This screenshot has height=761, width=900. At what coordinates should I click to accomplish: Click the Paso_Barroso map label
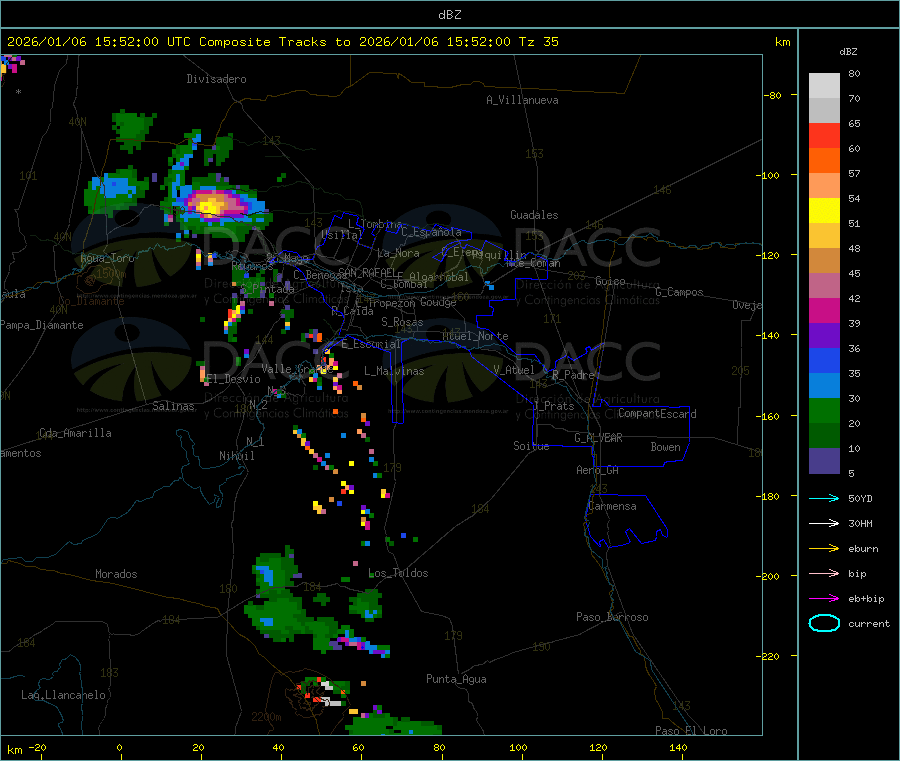[612, 617]
